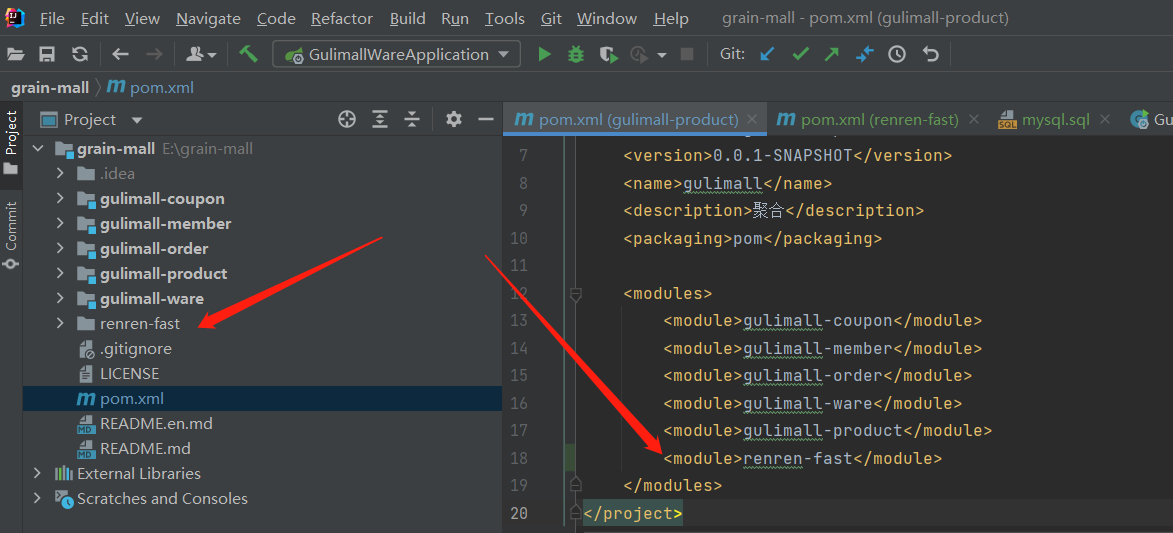Image resolution: width=1173 pixels, height=533 pixels.
Task: Navigate back with the left arrow icon
Action: click(120, 55)
